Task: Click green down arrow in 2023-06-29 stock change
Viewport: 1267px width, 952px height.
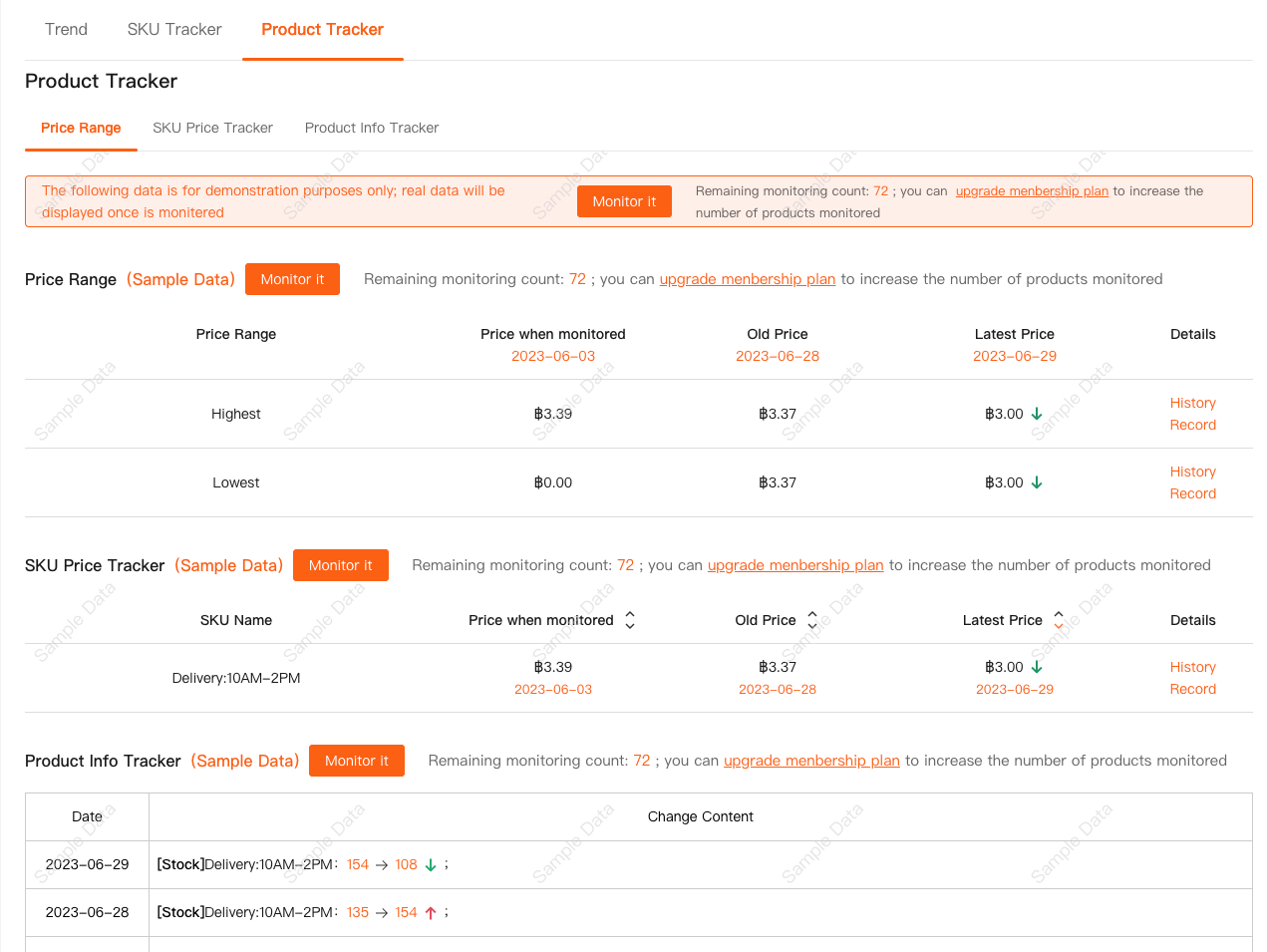Action: pos(431,864)
